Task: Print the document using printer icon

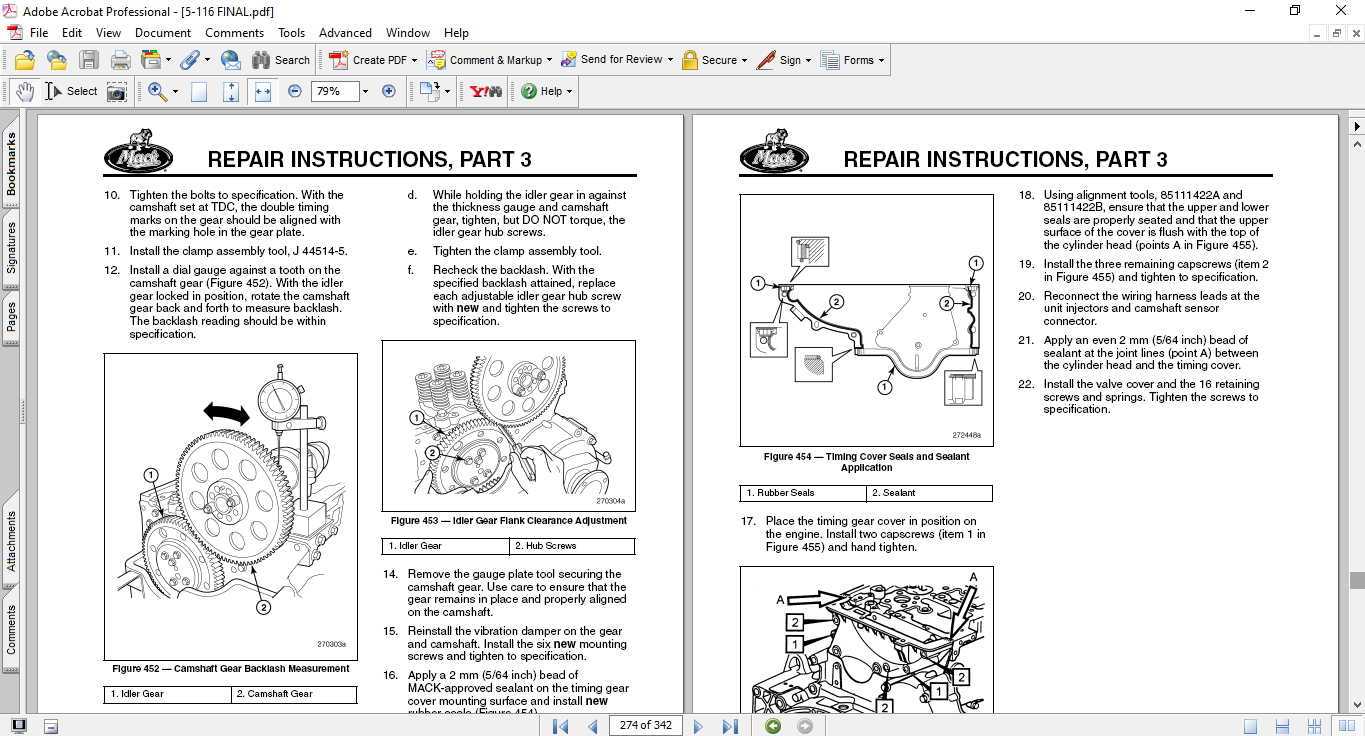Action: pyautogui.click(x=121, y=60)
